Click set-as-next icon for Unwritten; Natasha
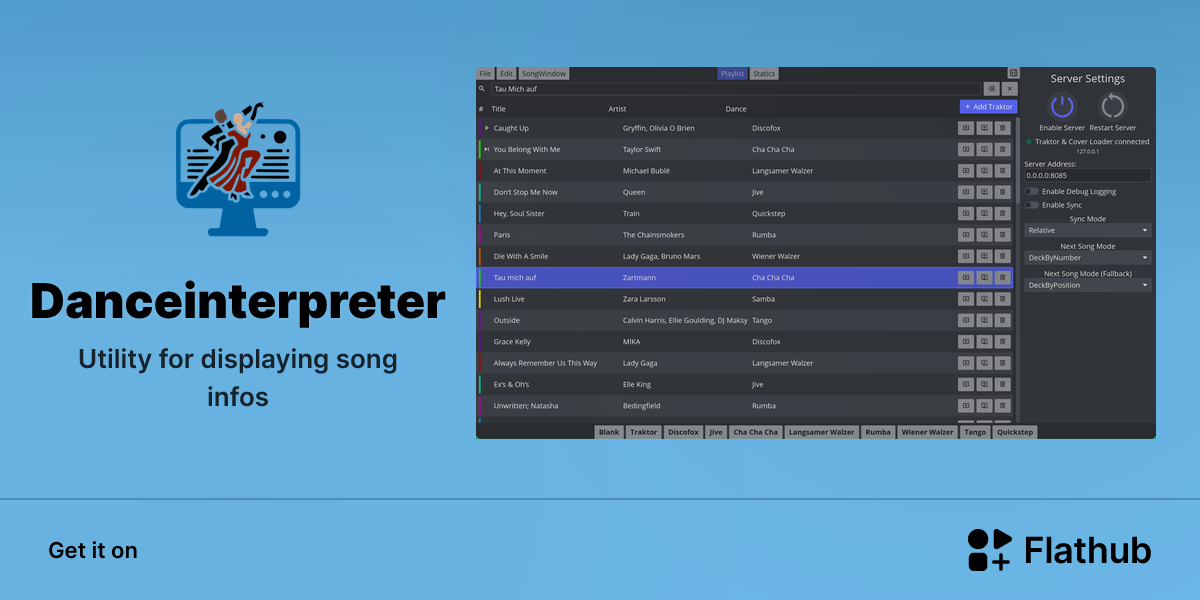The height and width of the screenshot is (600, 1200). point(984,406)
